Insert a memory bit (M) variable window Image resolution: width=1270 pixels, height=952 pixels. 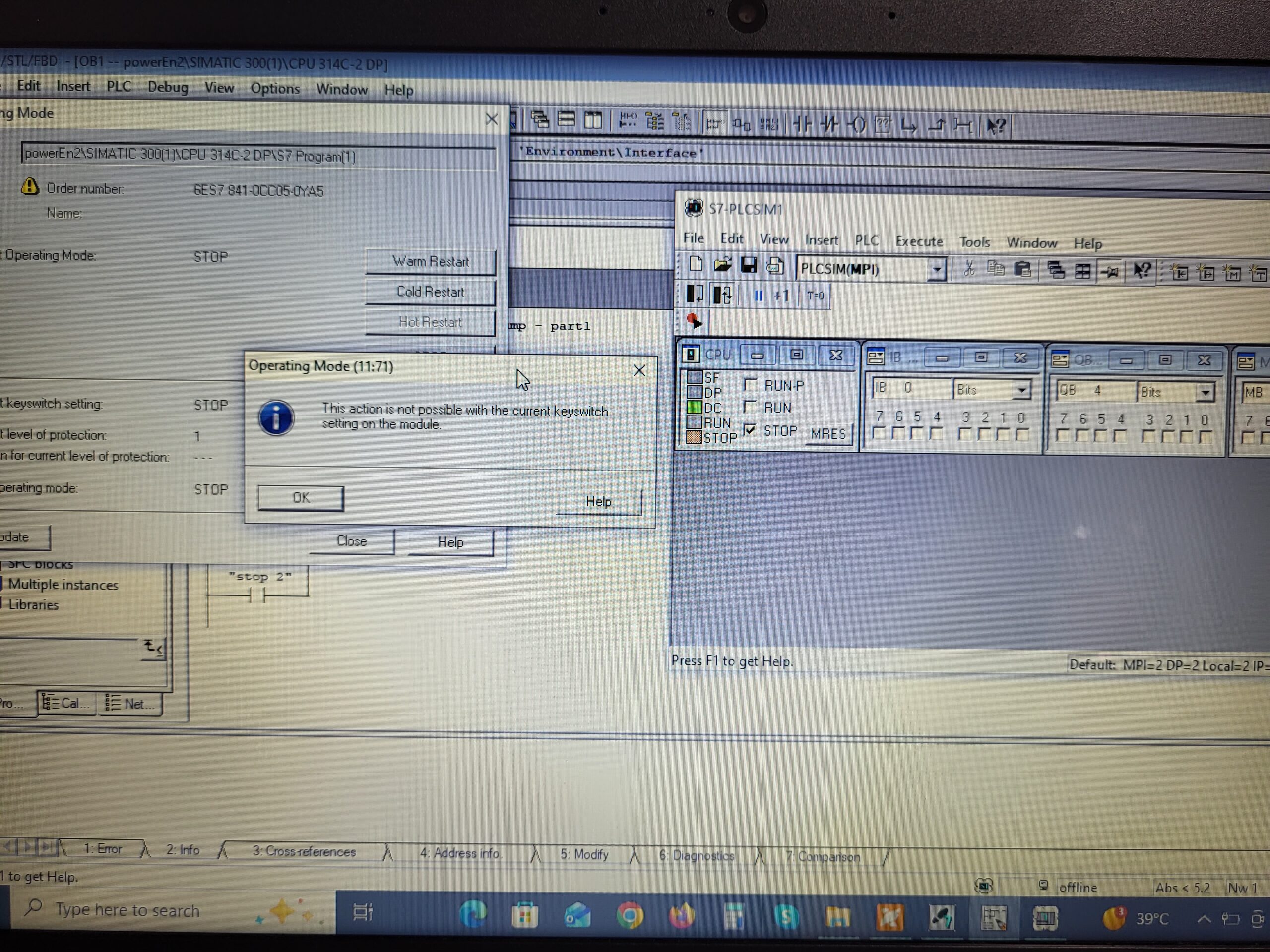click(1232, 273)
